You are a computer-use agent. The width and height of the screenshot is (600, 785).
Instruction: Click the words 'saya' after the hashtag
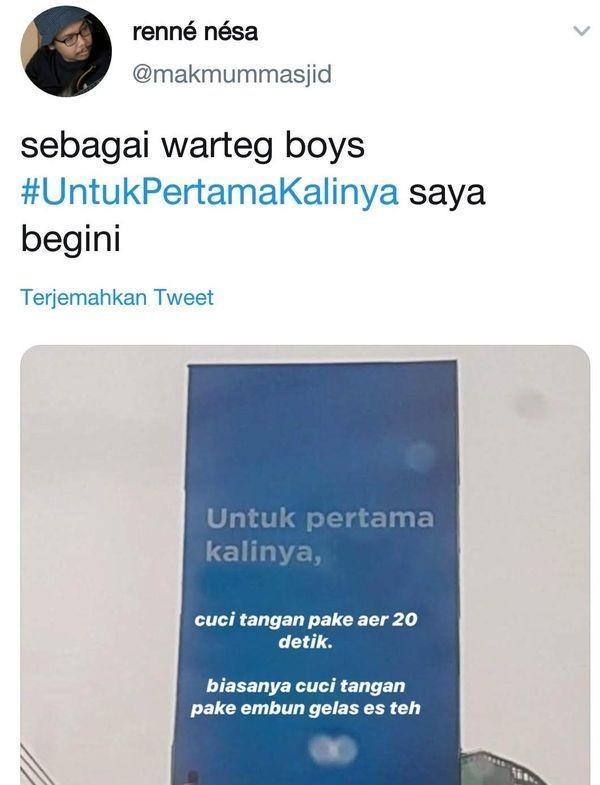[x=447, y=193]
